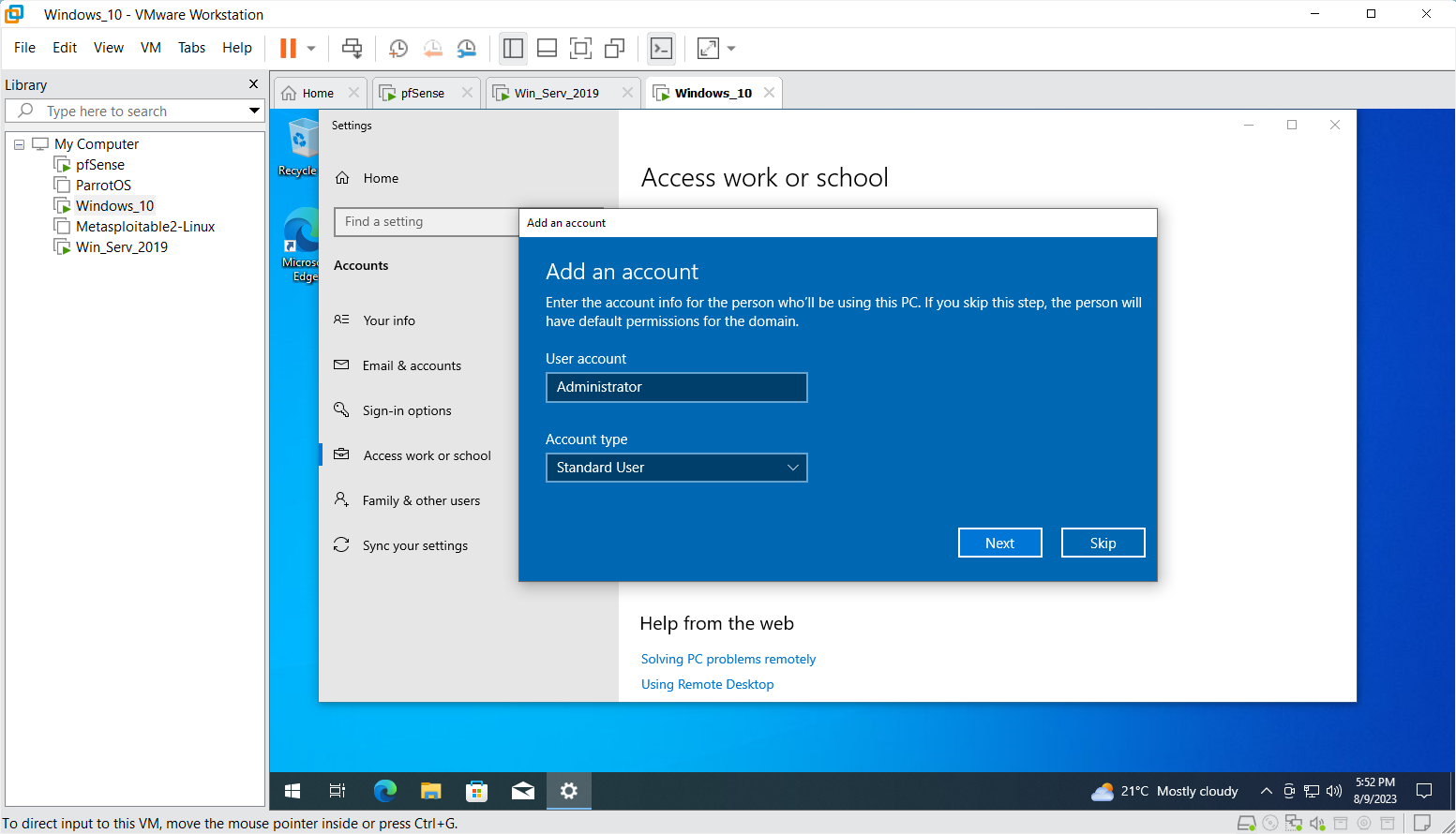Click the Next button

[x=999, y=543]
